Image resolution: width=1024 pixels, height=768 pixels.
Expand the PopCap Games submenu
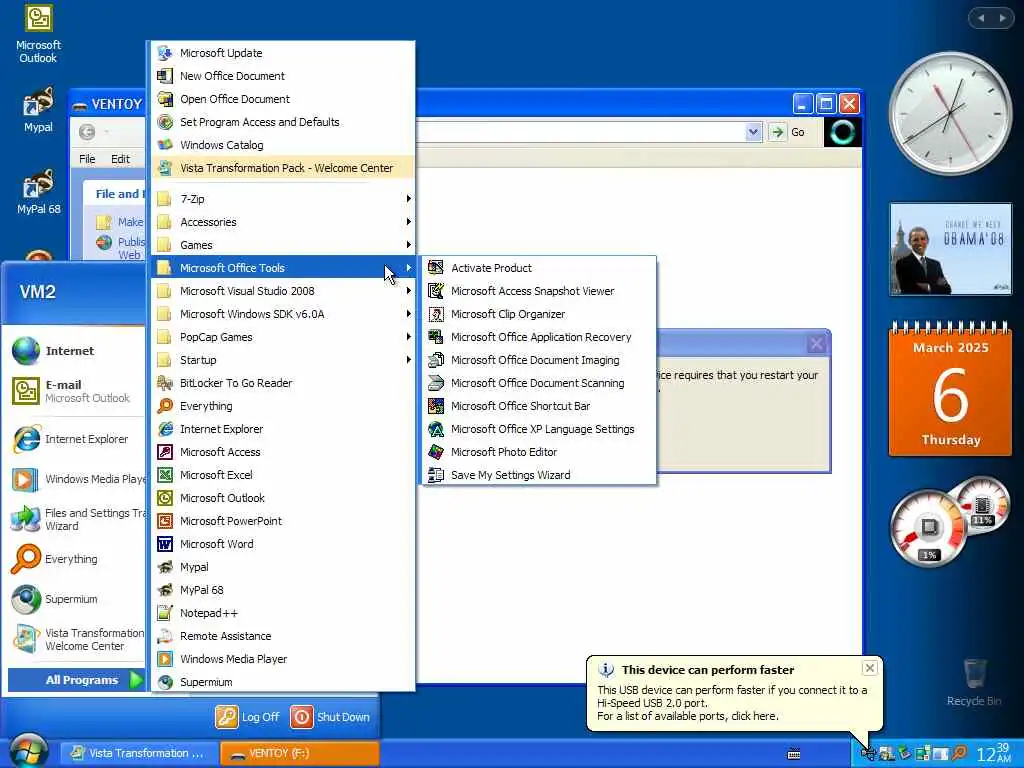pos(283,337)
